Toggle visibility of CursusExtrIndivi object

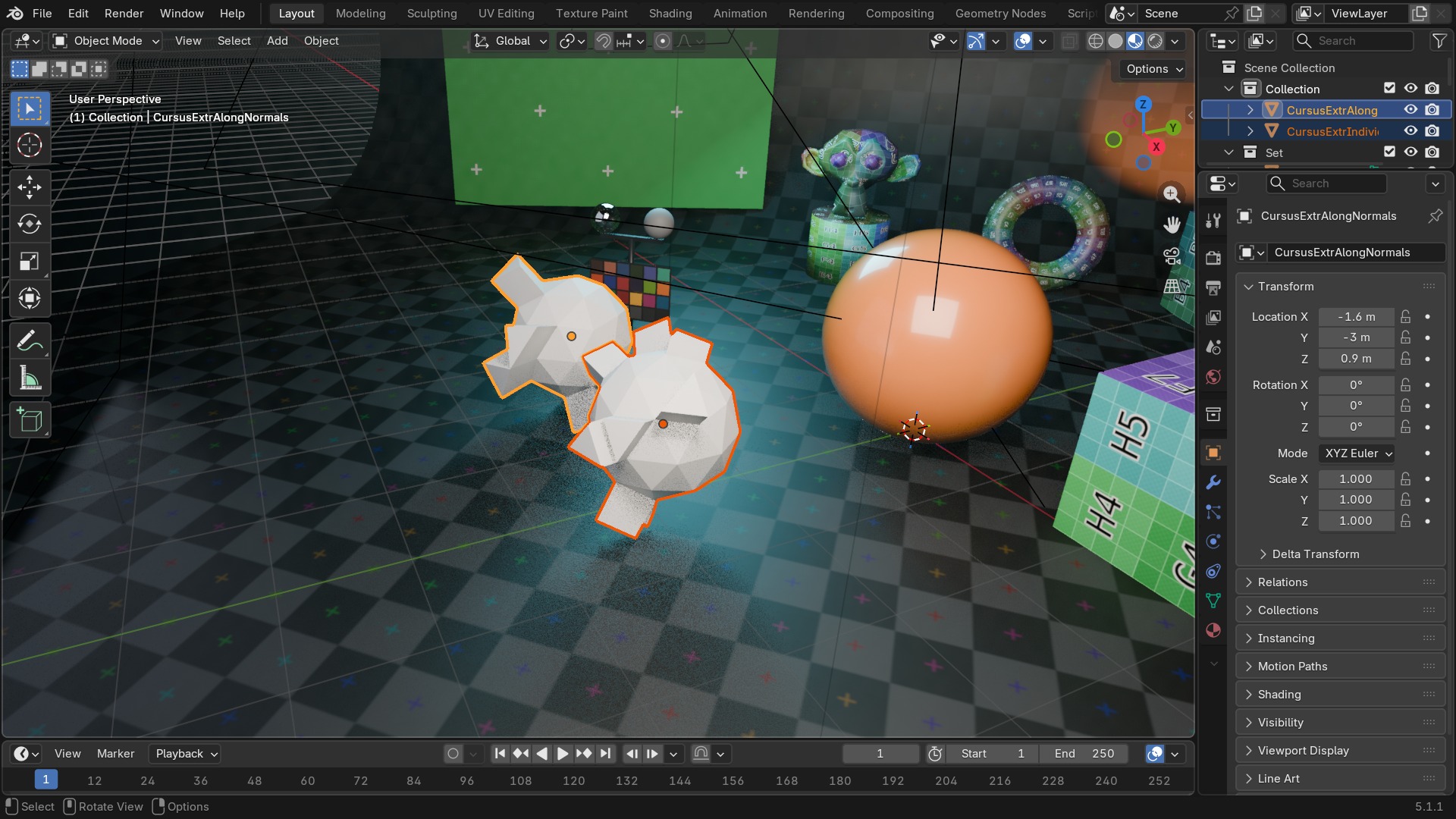click(x=1410, y=131)
